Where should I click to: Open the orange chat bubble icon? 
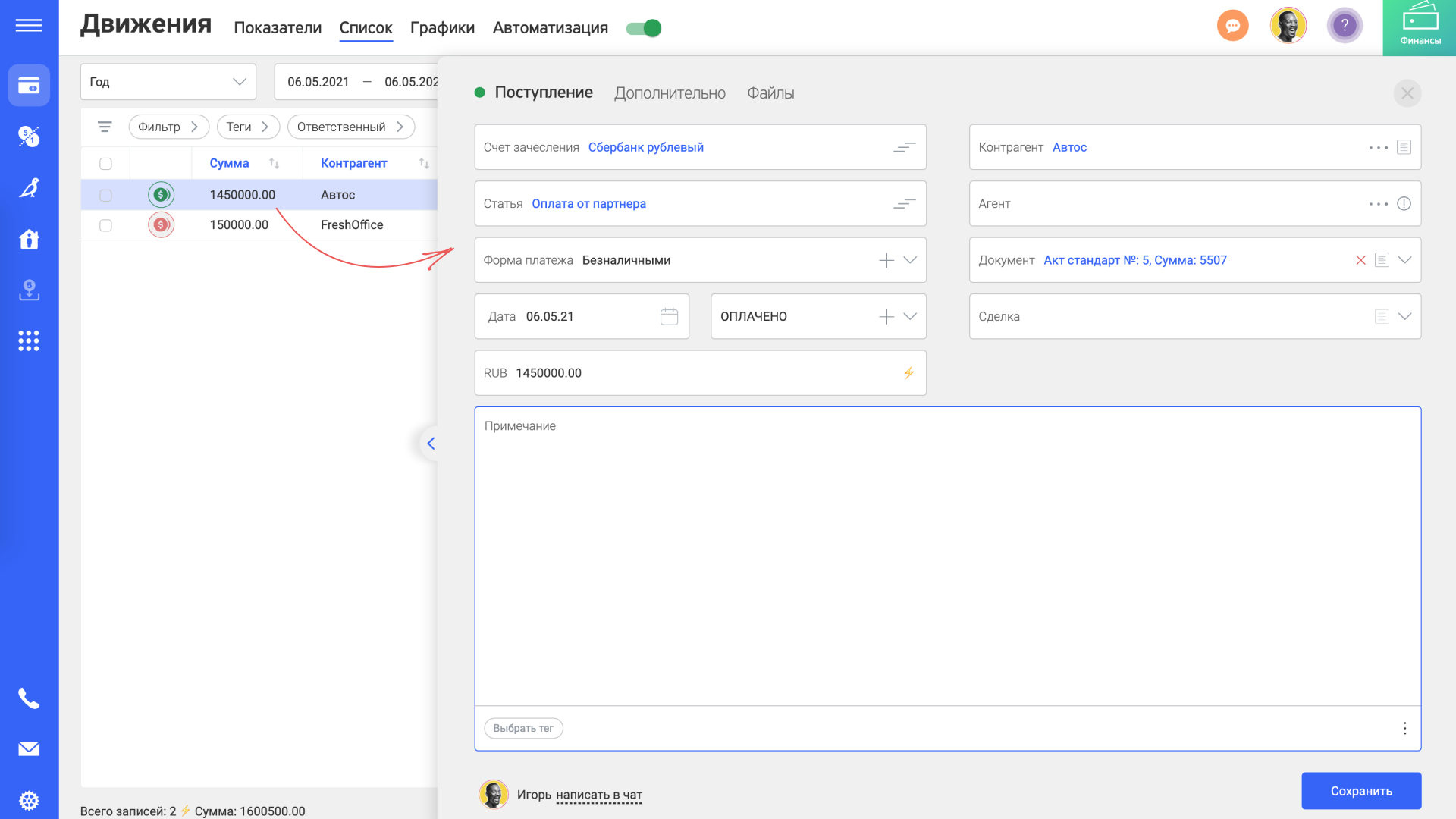pyautogui.click(x=1232, y=27)
